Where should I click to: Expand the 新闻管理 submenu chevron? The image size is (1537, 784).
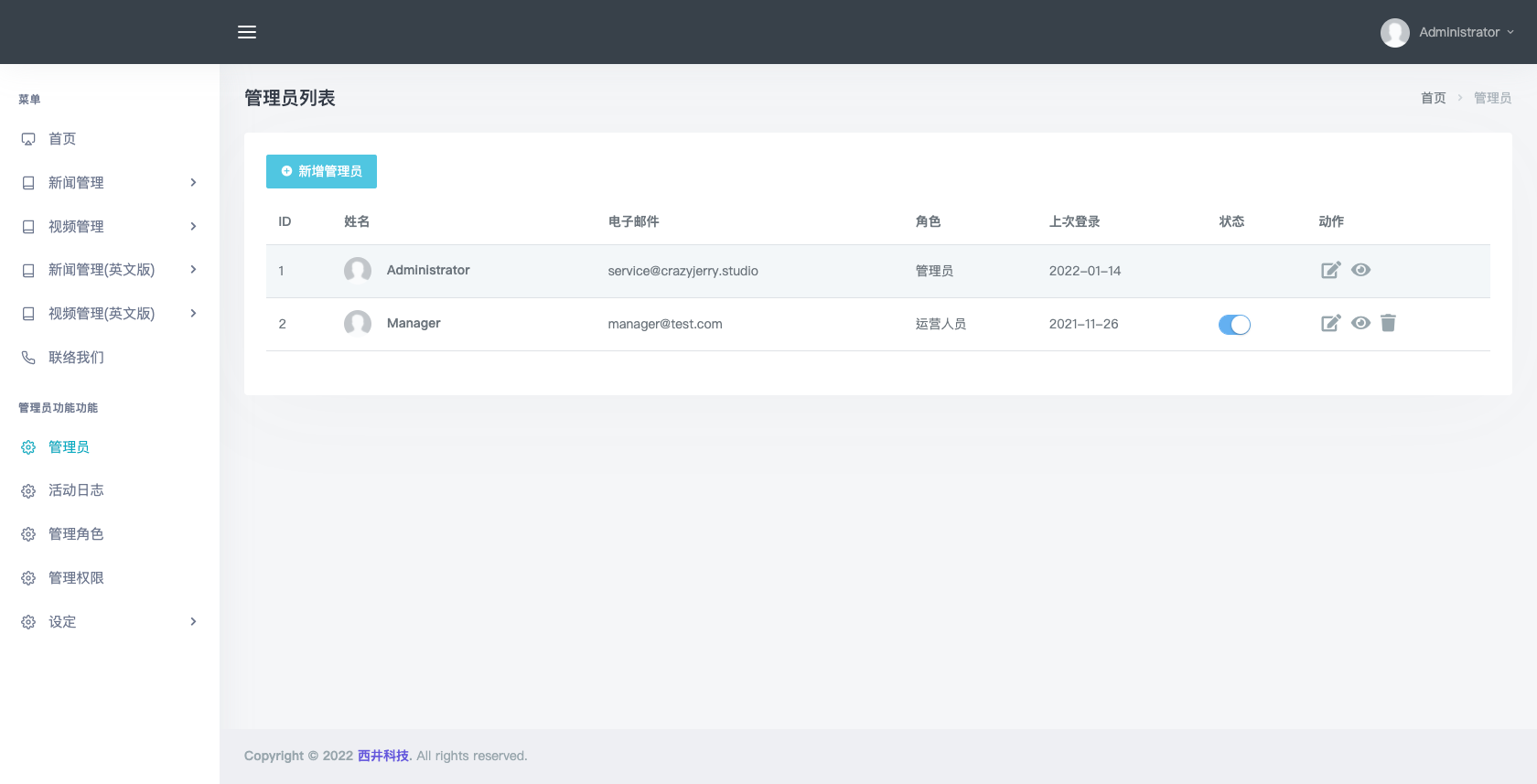click(x=193, y=183)
